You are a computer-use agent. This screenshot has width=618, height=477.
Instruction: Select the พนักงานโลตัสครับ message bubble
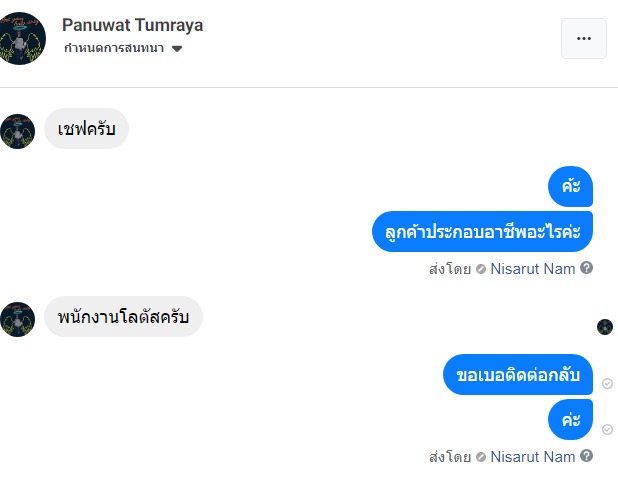pos(123,317)
